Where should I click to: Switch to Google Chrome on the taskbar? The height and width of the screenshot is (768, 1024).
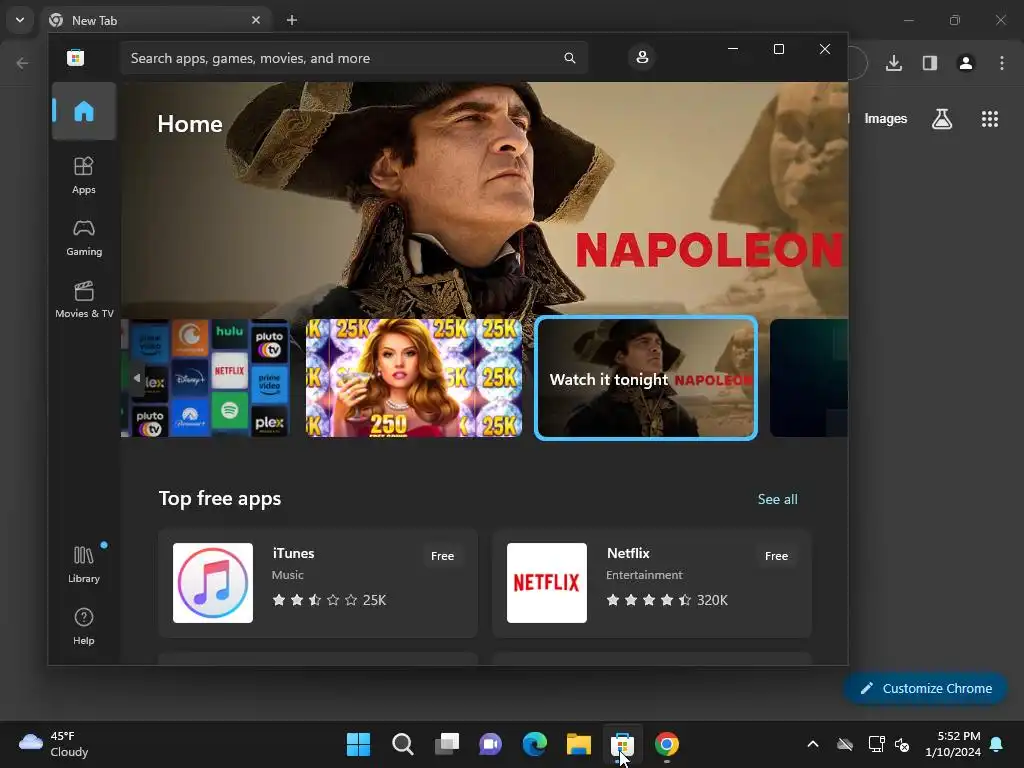click(x=667, y=744)
